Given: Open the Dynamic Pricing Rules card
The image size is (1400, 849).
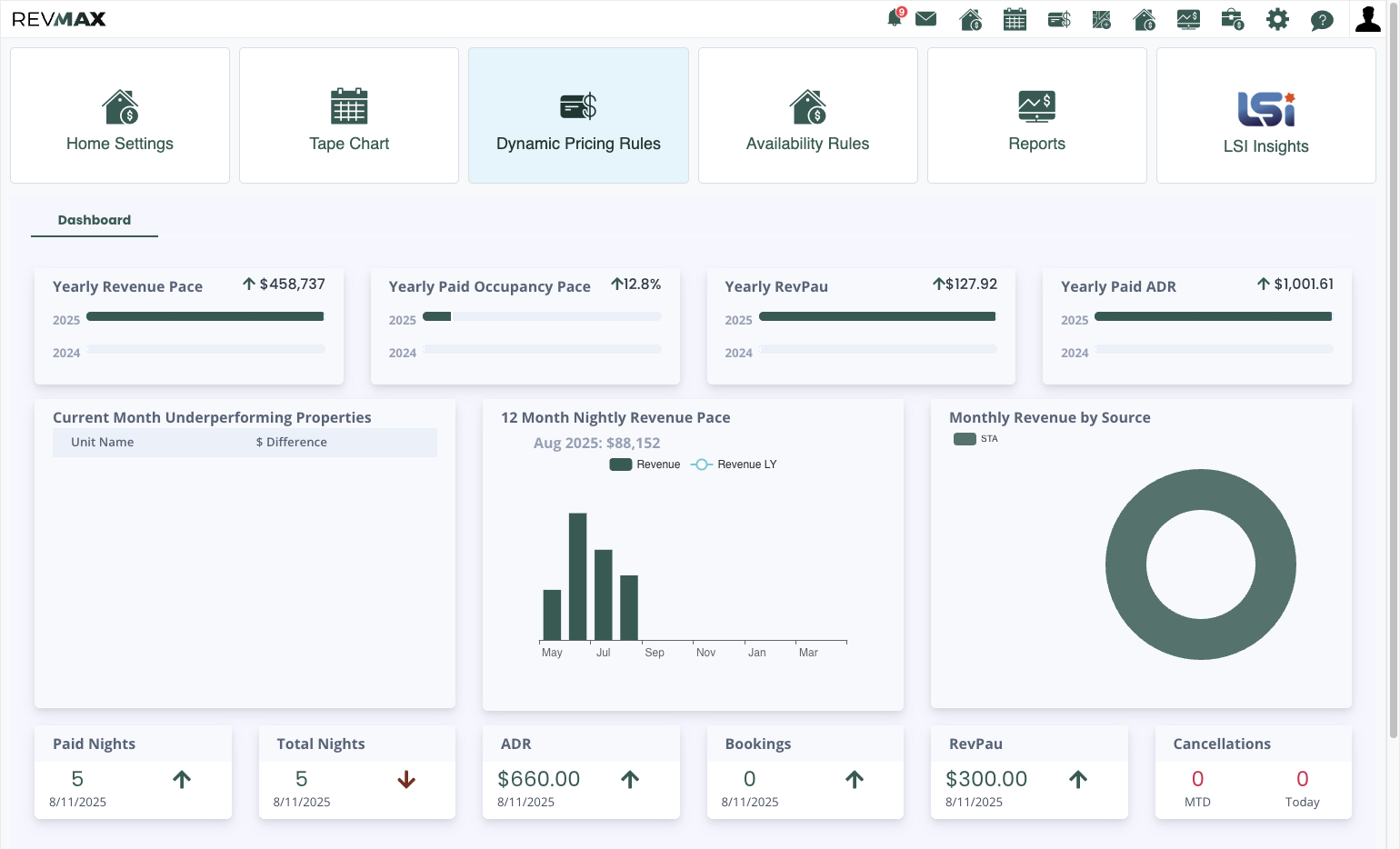Looking at the screenshot, I should (578, 115).
